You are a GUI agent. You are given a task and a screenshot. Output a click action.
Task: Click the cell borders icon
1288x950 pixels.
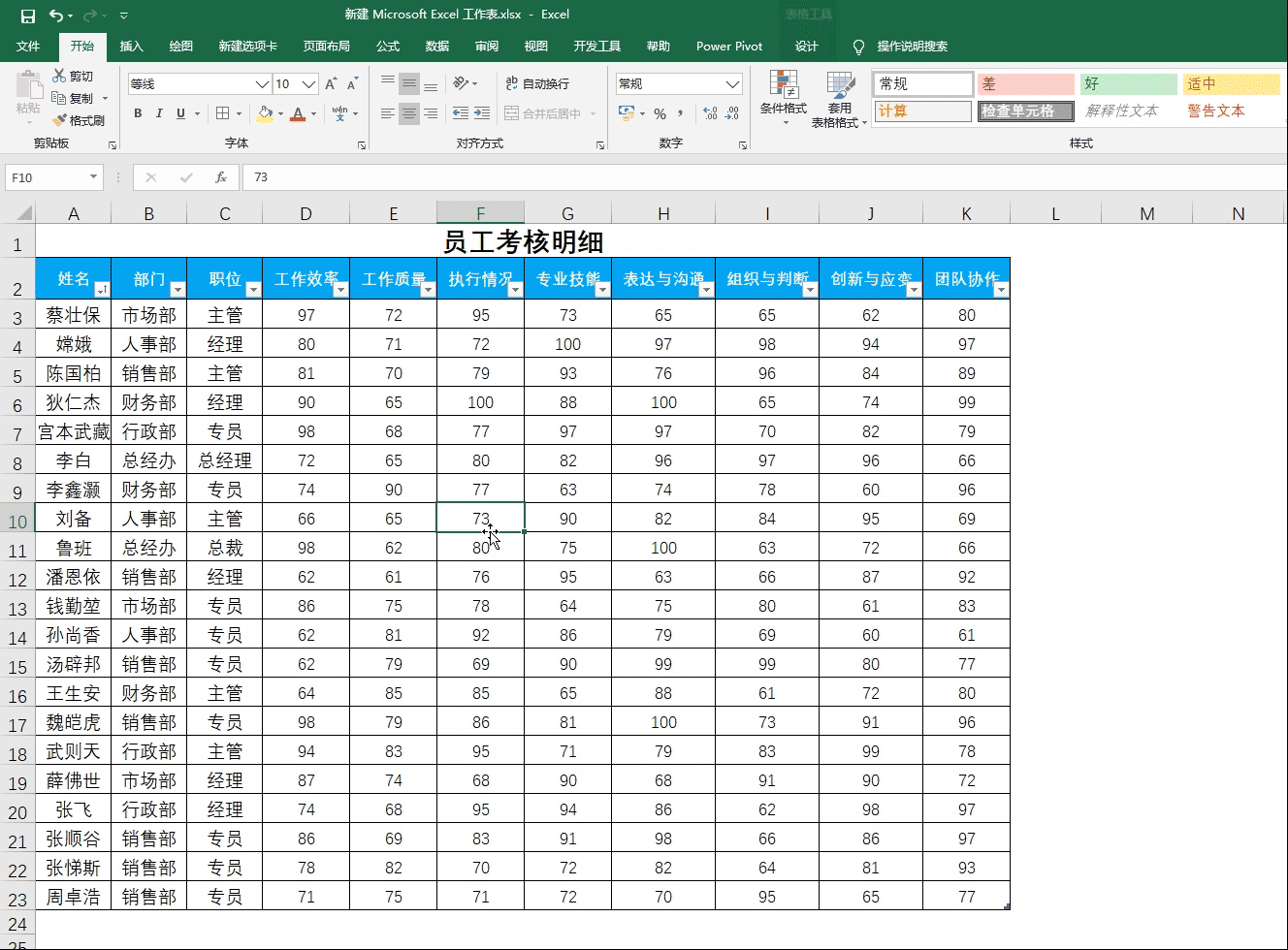coord(223,113)
